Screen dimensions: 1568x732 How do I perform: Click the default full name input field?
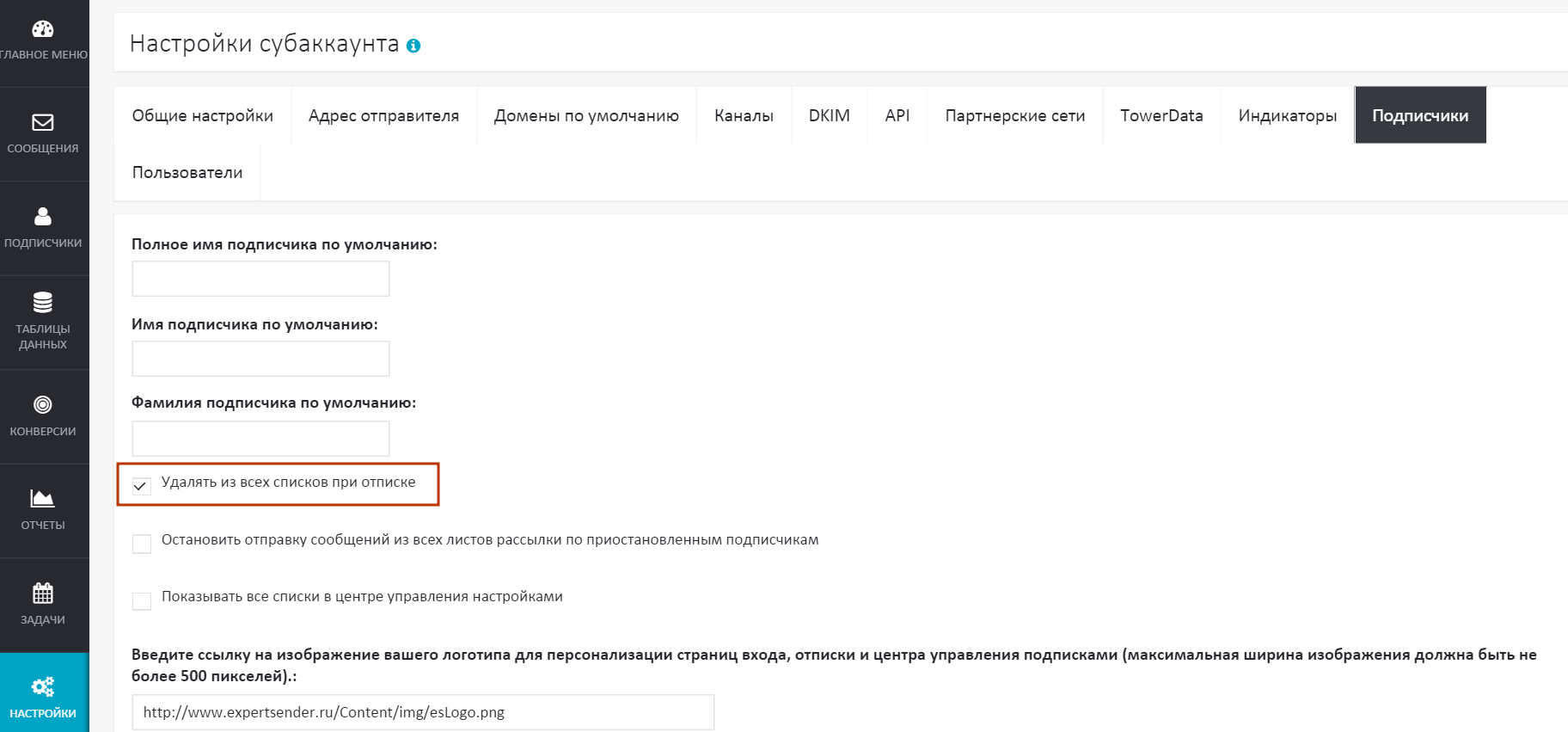click(260, 279)
